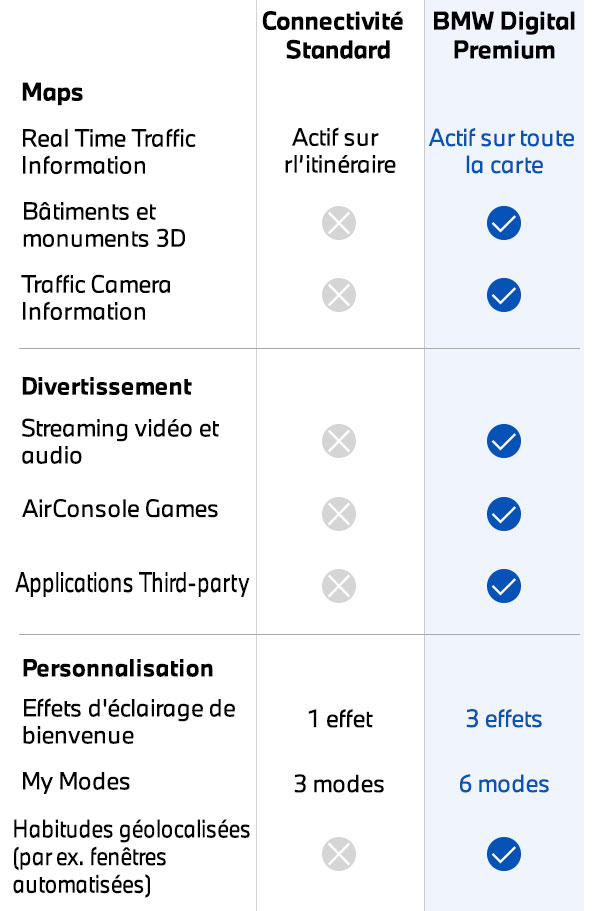
Task: Click blue checkmark for AirConsole Games
Action: (x=504, y=513)
